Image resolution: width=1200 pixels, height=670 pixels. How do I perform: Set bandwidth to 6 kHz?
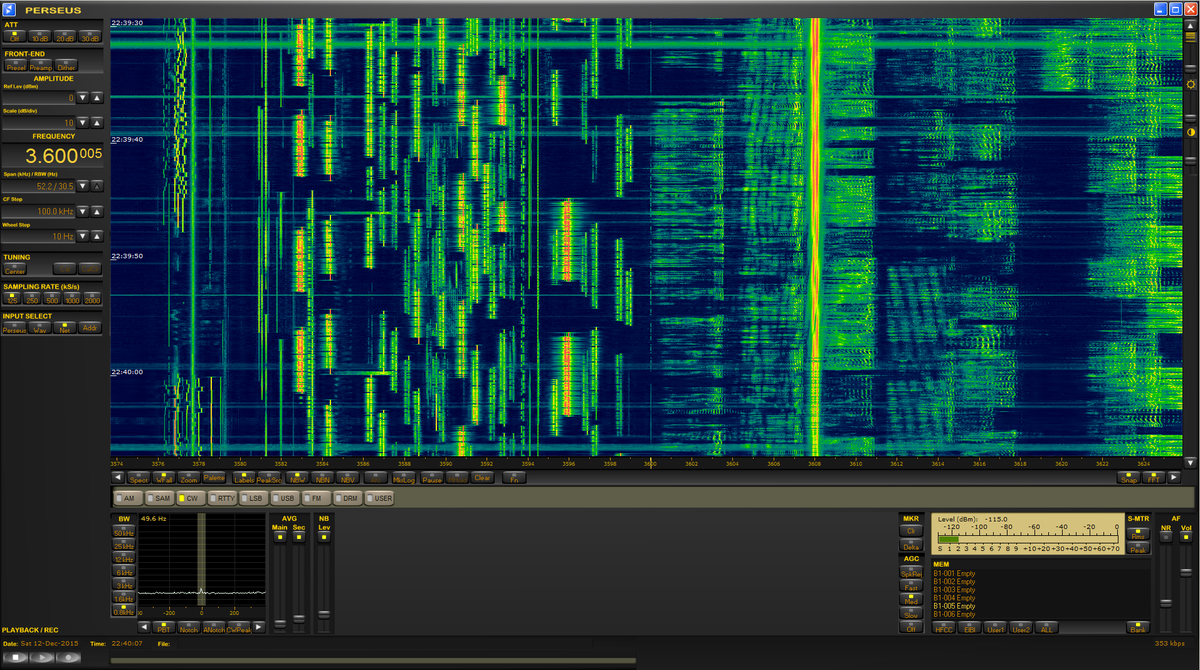coord(124,572)
